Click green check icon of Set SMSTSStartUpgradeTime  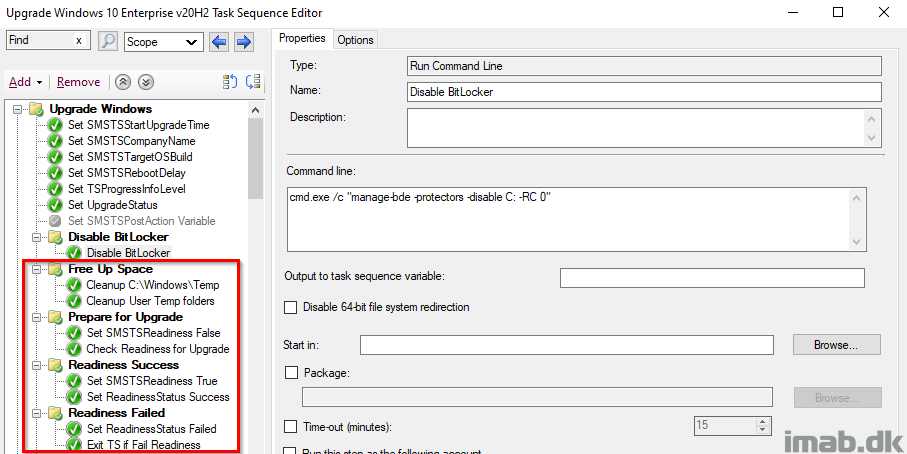(x=55, y=125)
